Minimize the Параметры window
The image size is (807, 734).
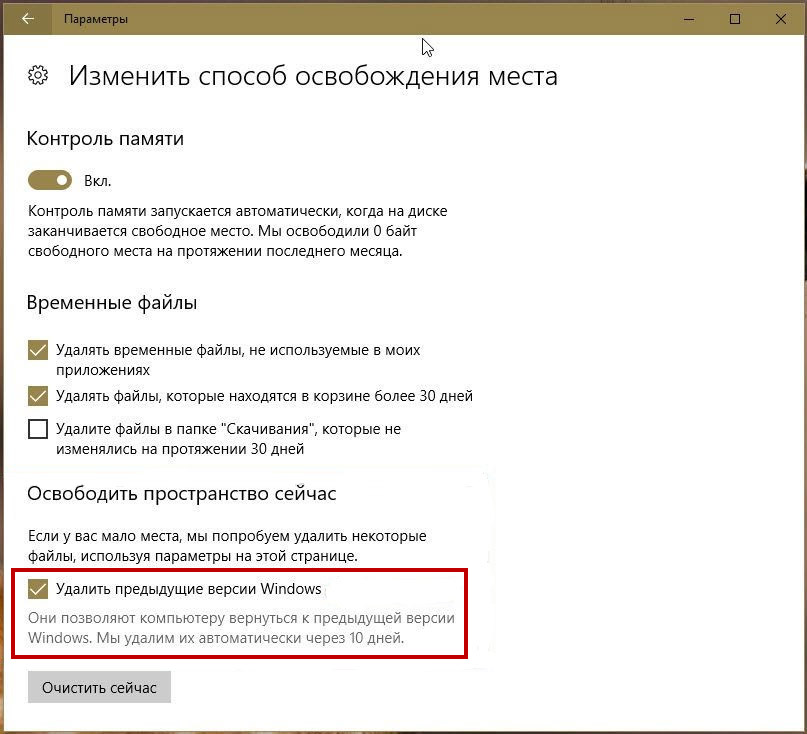[689, 19]
